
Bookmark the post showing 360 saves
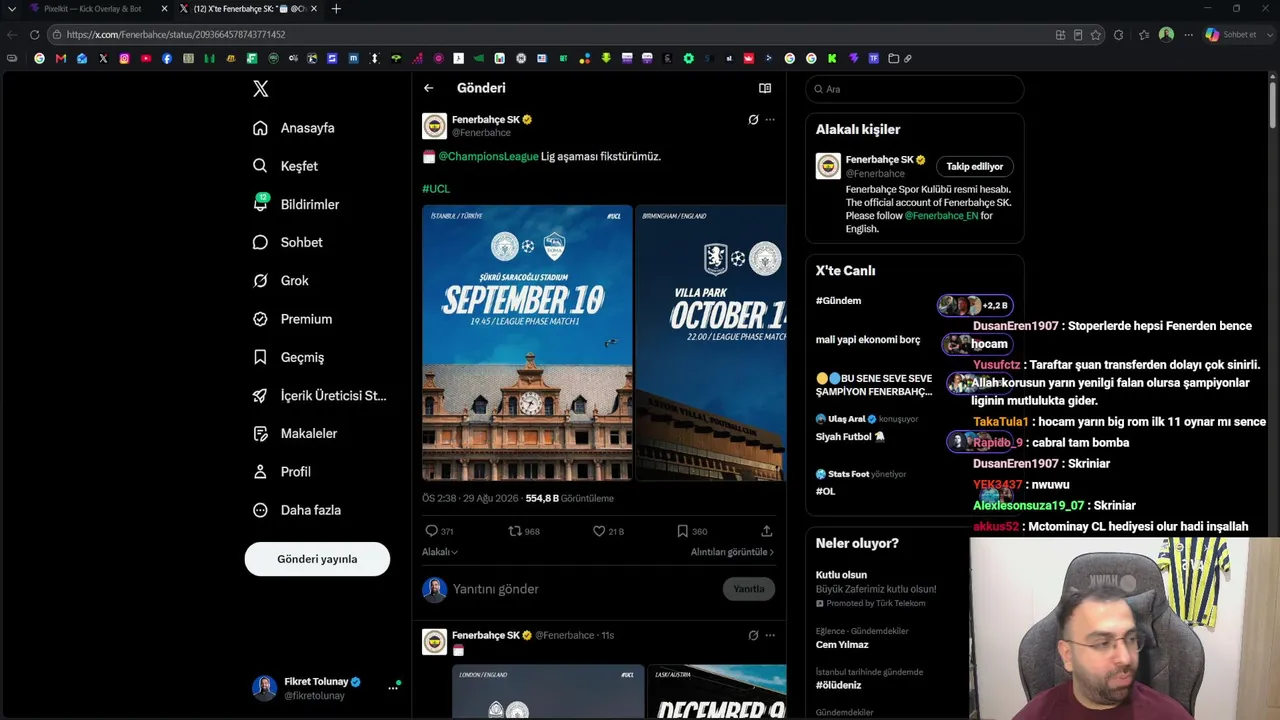point(682,531)
